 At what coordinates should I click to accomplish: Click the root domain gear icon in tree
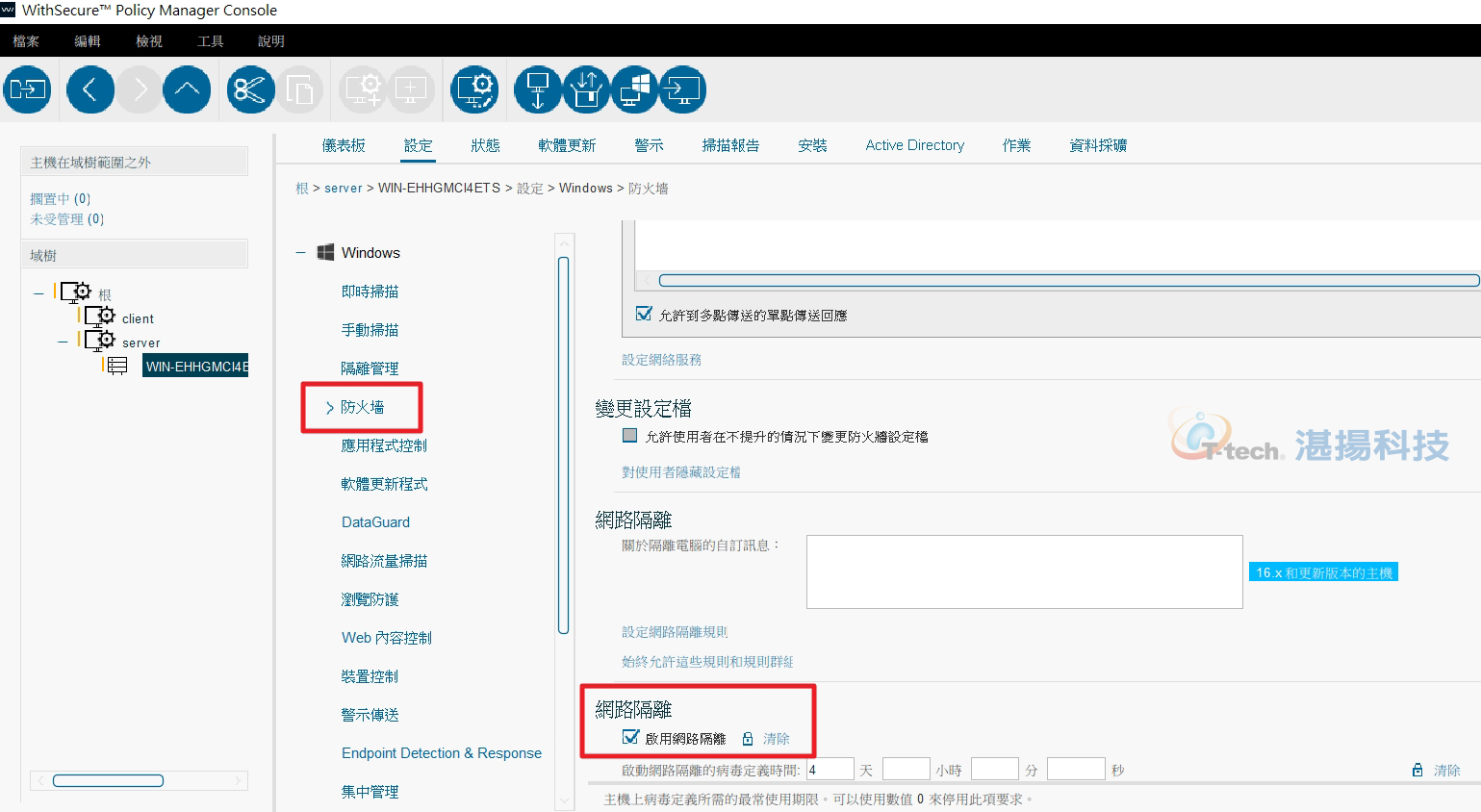coord(76,291)
